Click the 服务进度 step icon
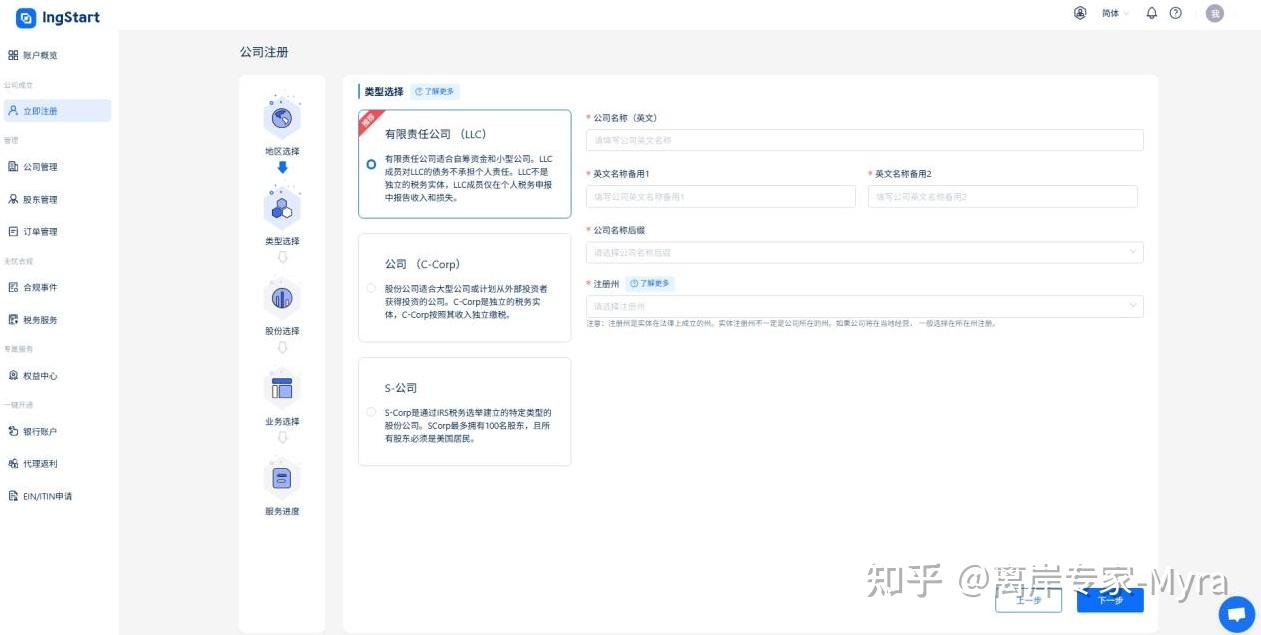Screen dimensions: 1261x635 (x=281, y=478)
